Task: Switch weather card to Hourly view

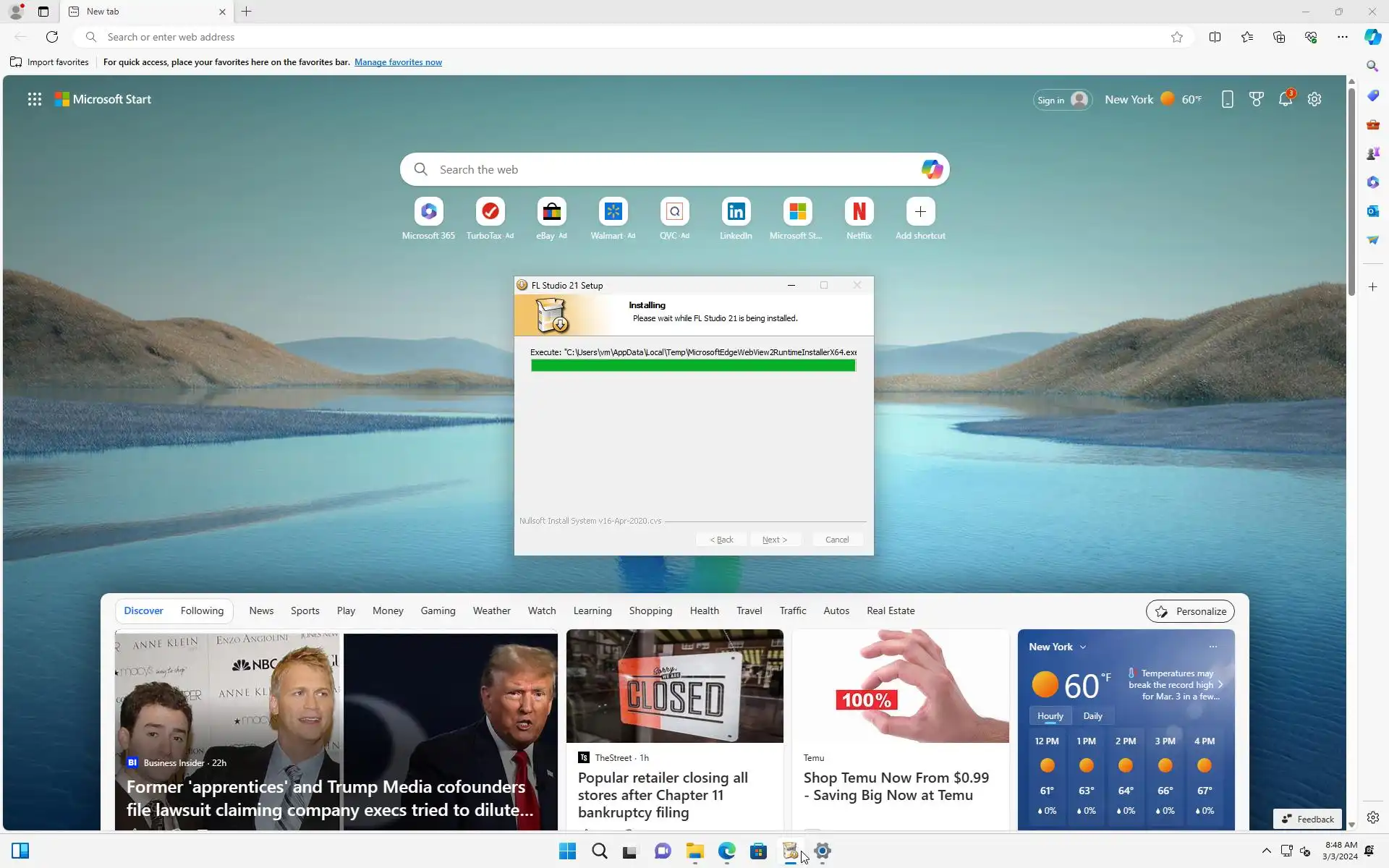Action: pyautogui.click(x=1050, y=716)
